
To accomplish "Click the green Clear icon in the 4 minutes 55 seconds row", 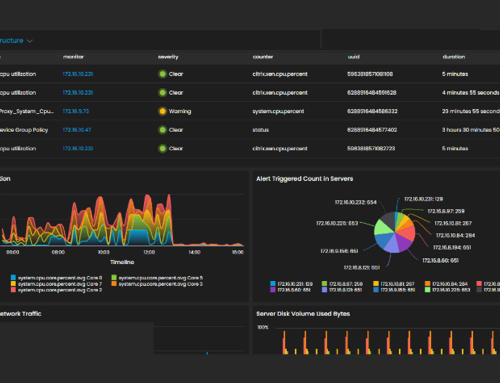I will 162,93.
